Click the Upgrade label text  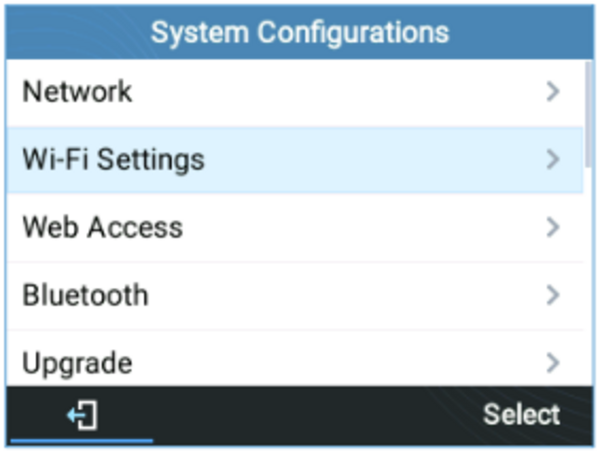(77, 364)
